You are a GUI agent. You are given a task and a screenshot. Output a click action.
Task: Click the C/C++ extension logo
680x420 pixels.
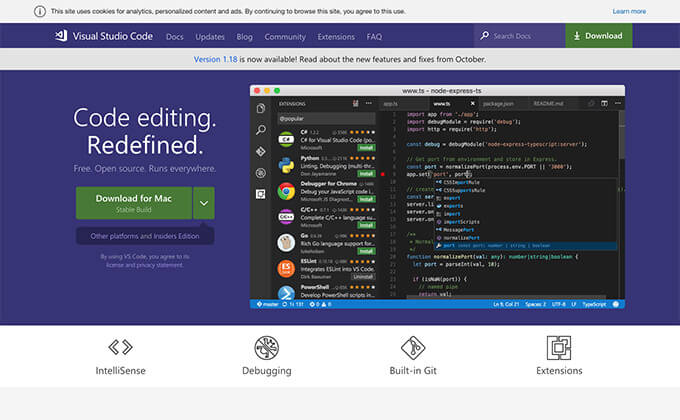pos(286,217)
